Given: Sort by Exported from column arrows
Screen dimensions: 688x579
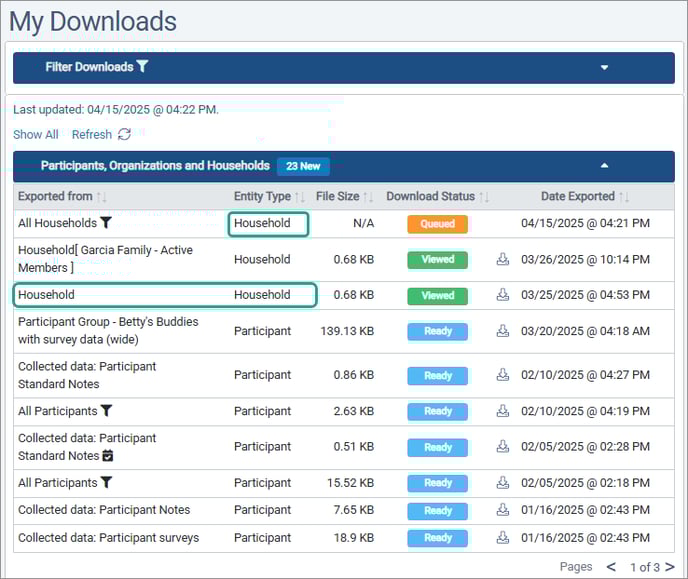Looking at the screenshot, I should [102, 197].
